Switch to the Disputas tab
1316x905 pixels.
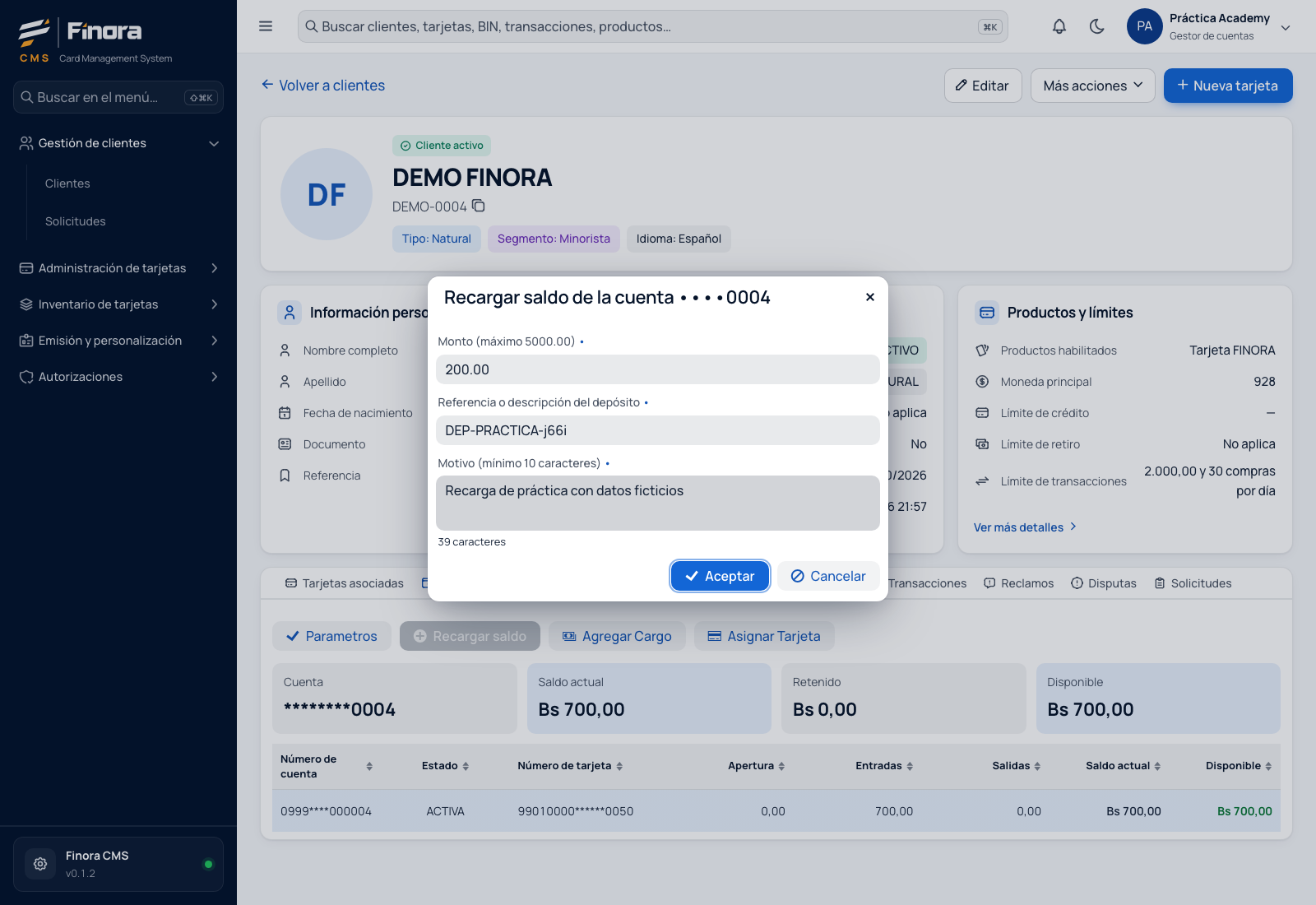[x=1104, y=583]
